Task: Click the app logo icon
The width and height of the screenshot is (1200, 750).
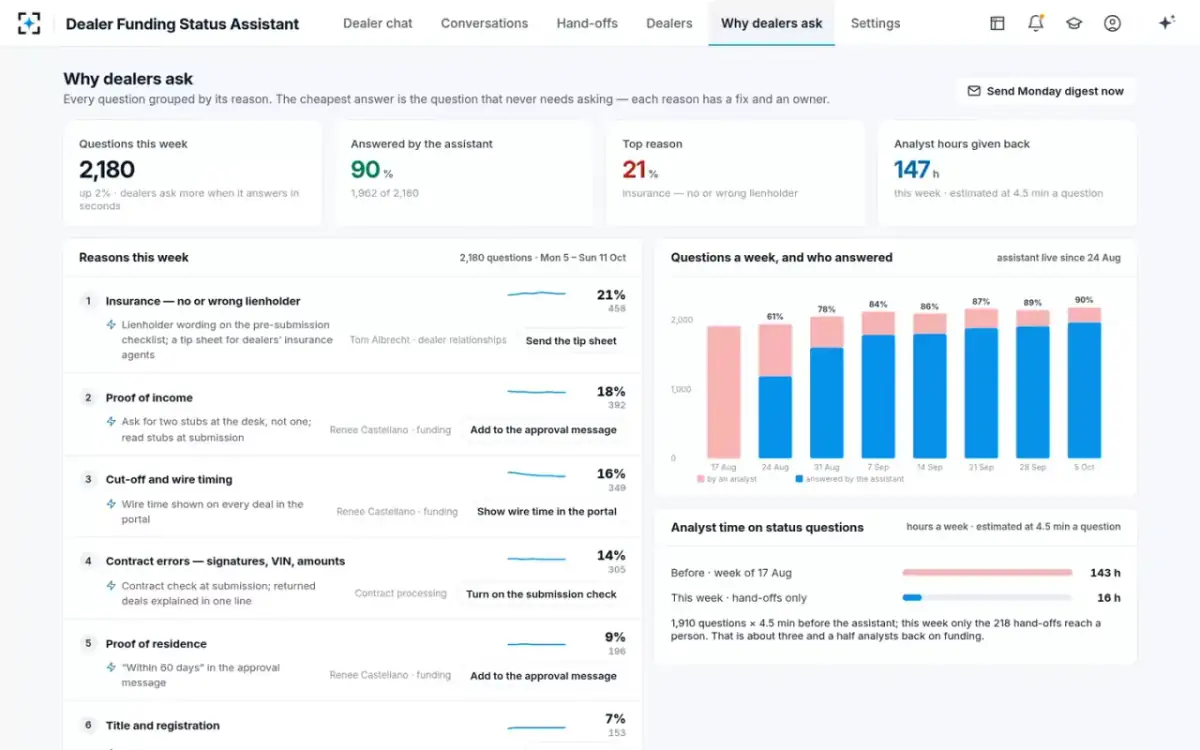Action: pyautogui.click(x=30, y=23)
